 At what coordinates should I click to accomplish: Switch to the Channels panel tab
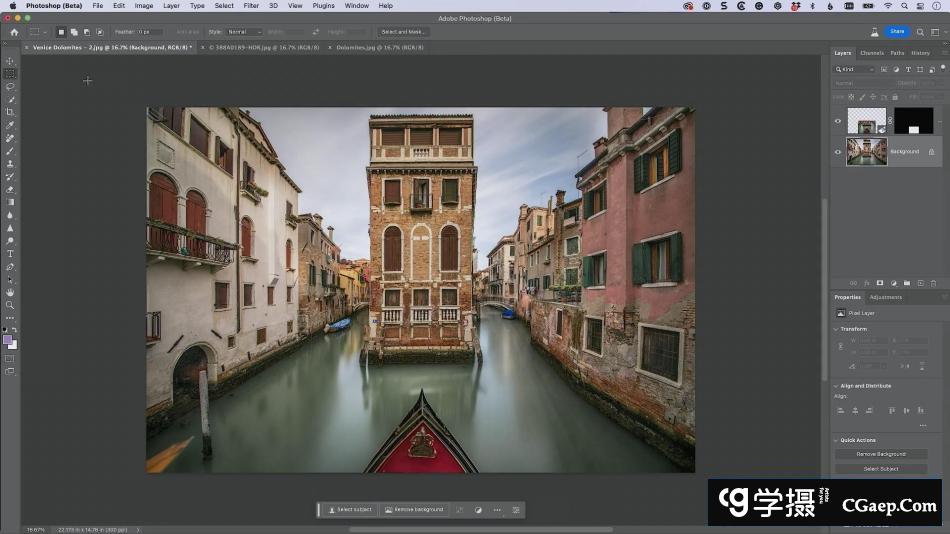point(871,53)
